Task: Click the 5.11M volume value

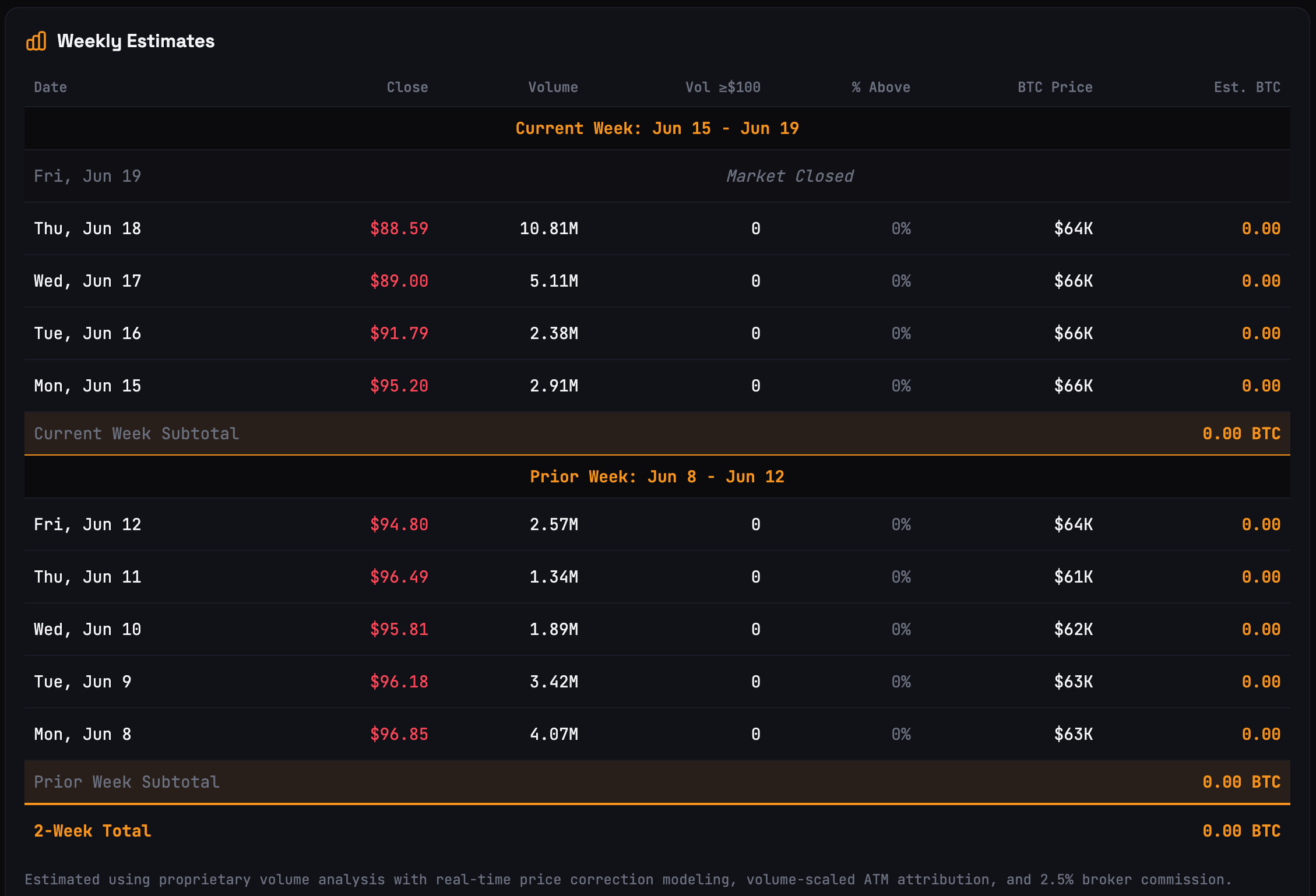Action: (x=554, y=281)
